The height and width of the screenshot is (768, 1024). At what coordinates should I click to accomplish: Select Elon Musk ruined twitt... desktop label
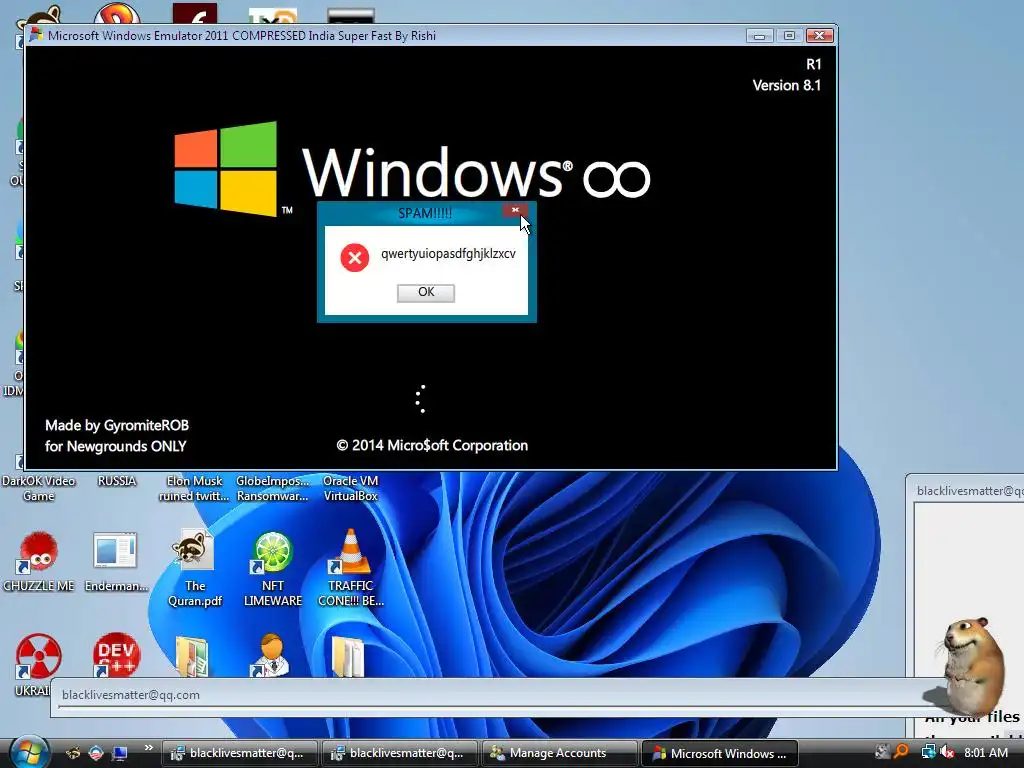click(194, 488)
